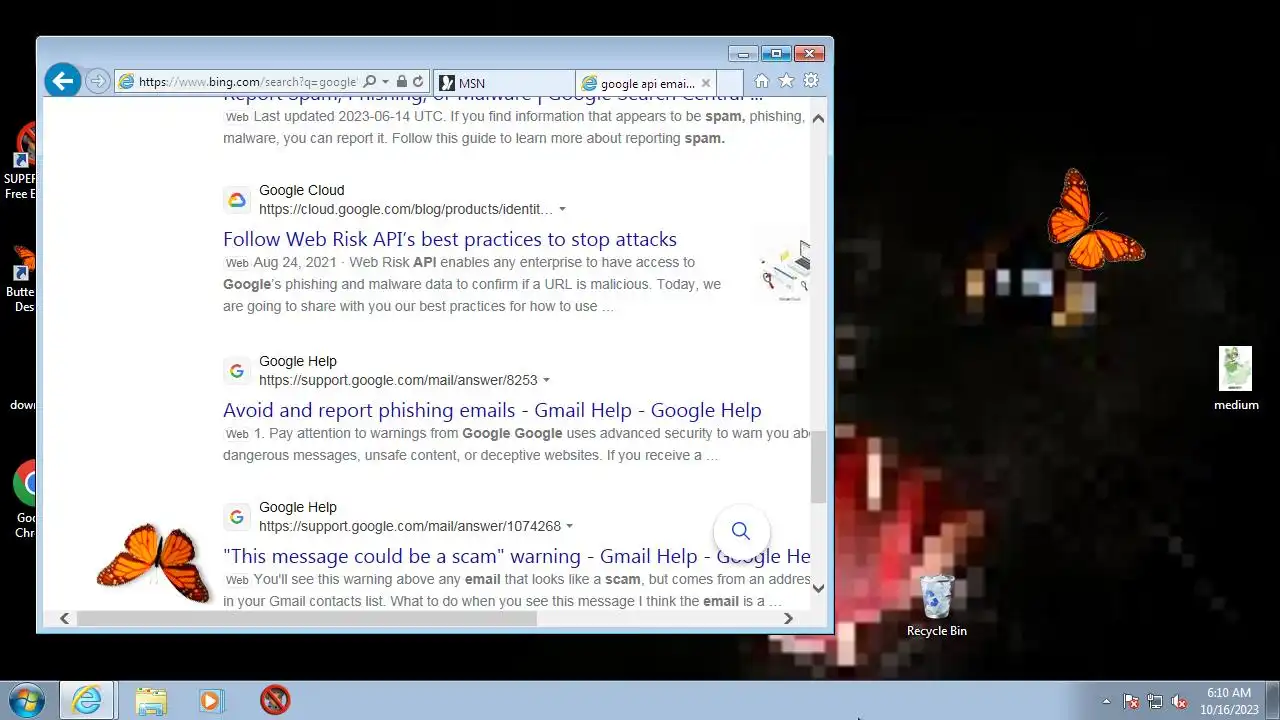
Task: Maximize the Internet Explorer window
Action: pos(776,54)
